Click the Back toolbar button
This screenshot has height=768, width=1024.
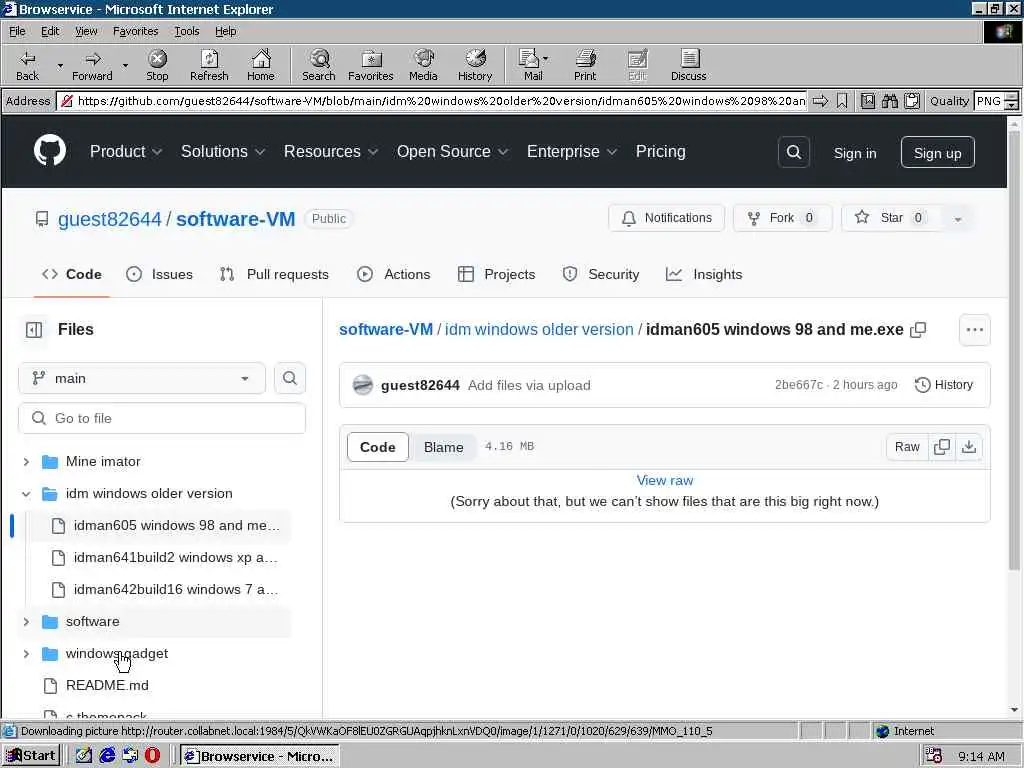[27, 65]
